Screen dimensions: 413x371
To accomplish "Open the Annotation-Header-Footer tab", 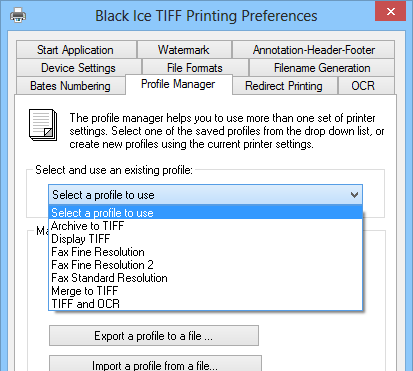I will (313, 50).
